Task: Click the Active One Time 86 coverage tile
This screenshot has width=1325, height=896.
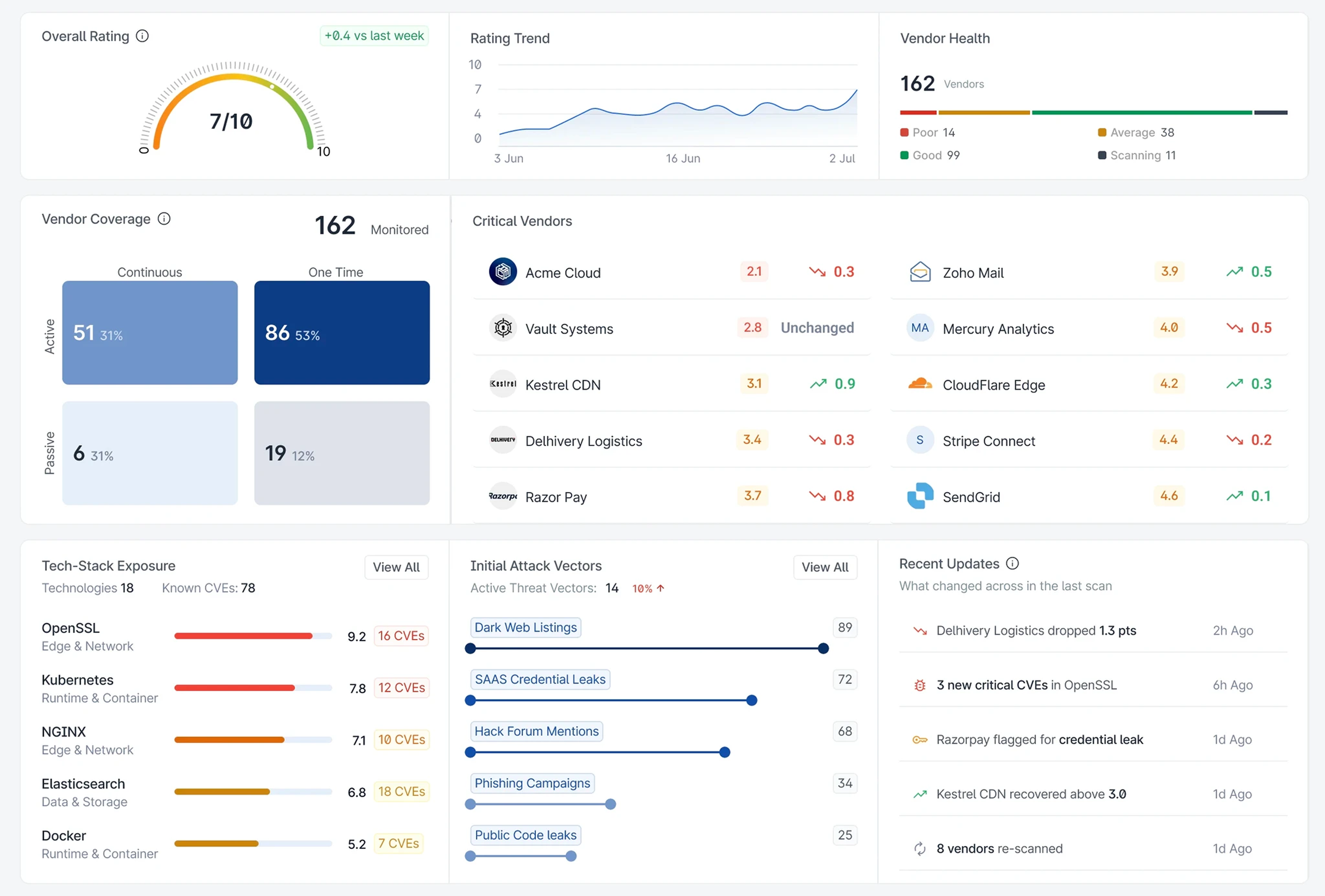Action: coord(342,333)
